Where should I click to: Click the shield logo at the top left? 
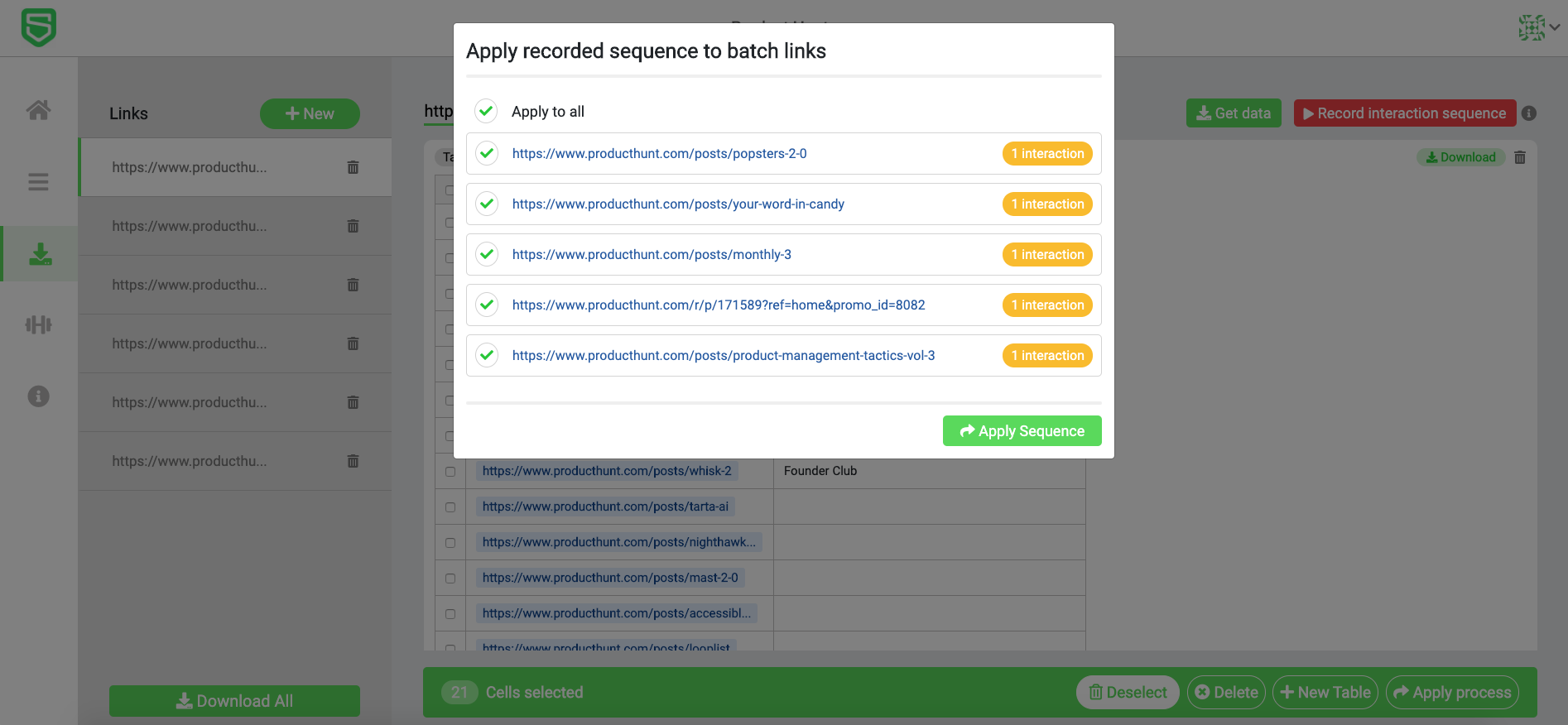[x=38, y=28]
